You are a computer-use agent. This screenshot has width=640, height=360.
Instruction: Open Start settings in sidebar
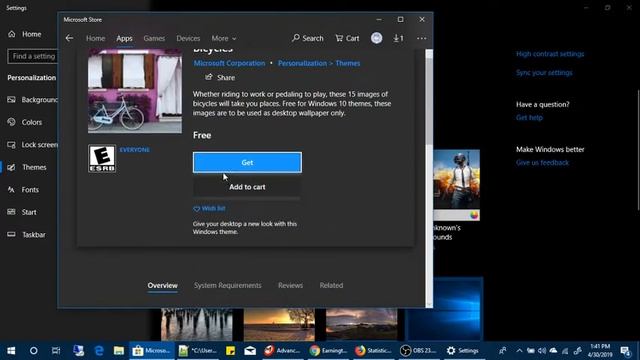click(x=22, y=212)
